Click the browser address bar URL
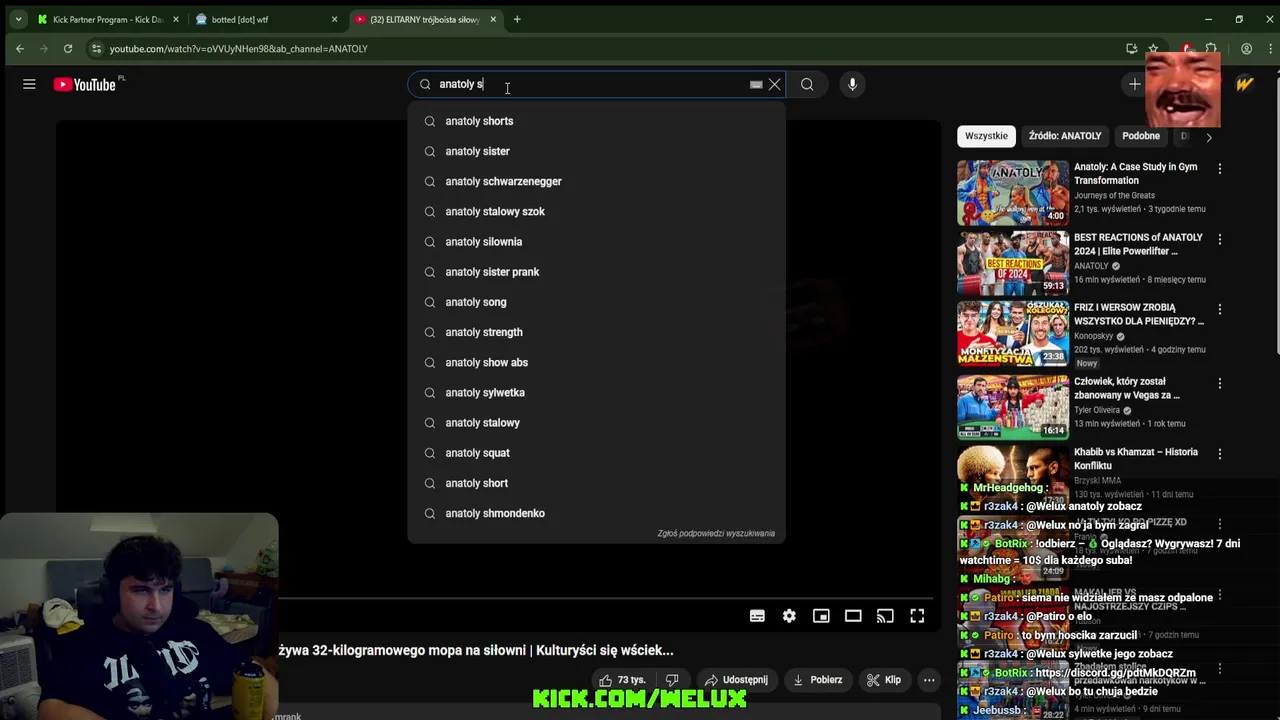Viewport: 1280px width, 720px height. tap(238, 49)
